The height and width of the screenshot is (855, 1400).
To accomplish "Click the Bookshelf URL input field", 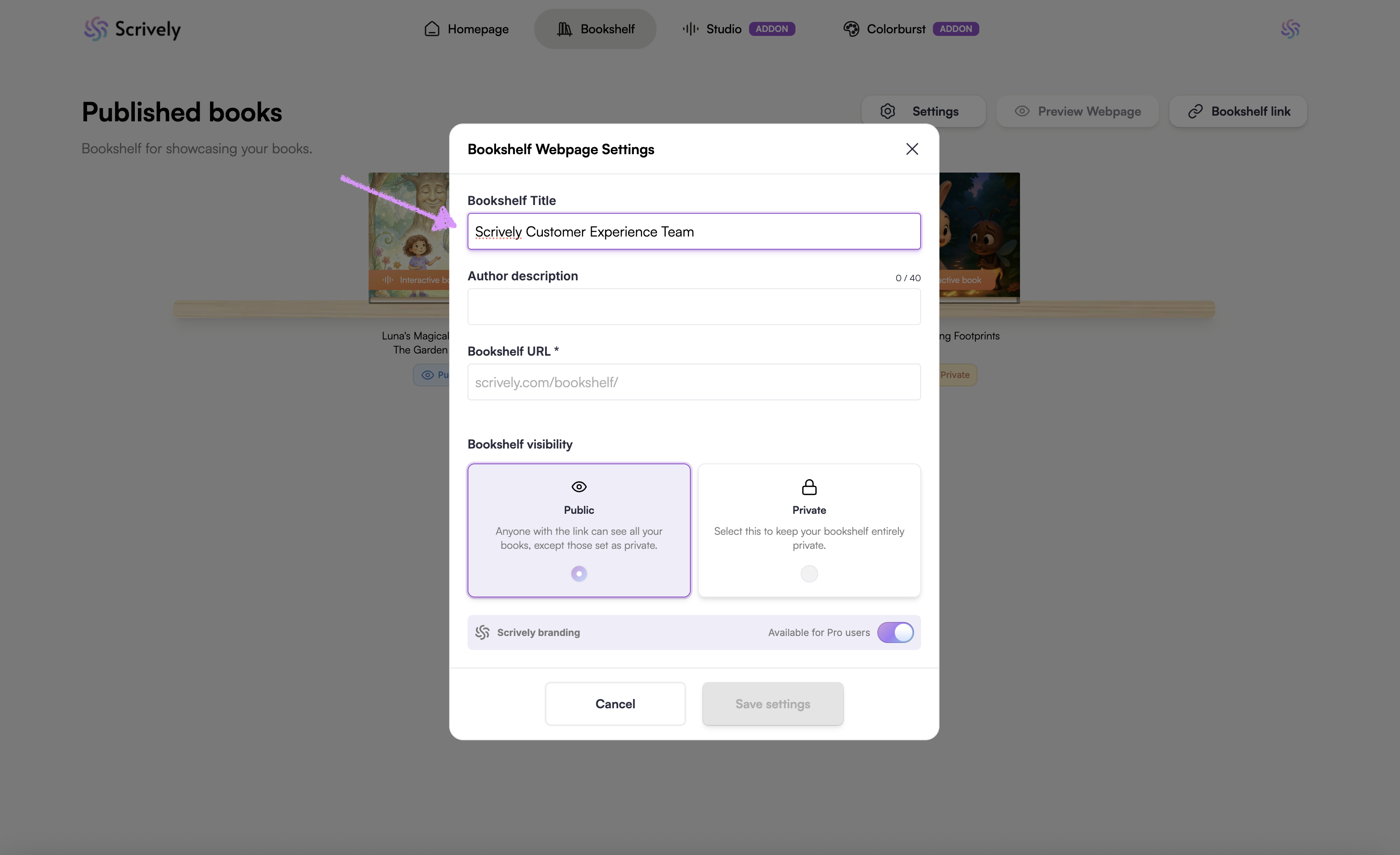I will tap(693, 382).
